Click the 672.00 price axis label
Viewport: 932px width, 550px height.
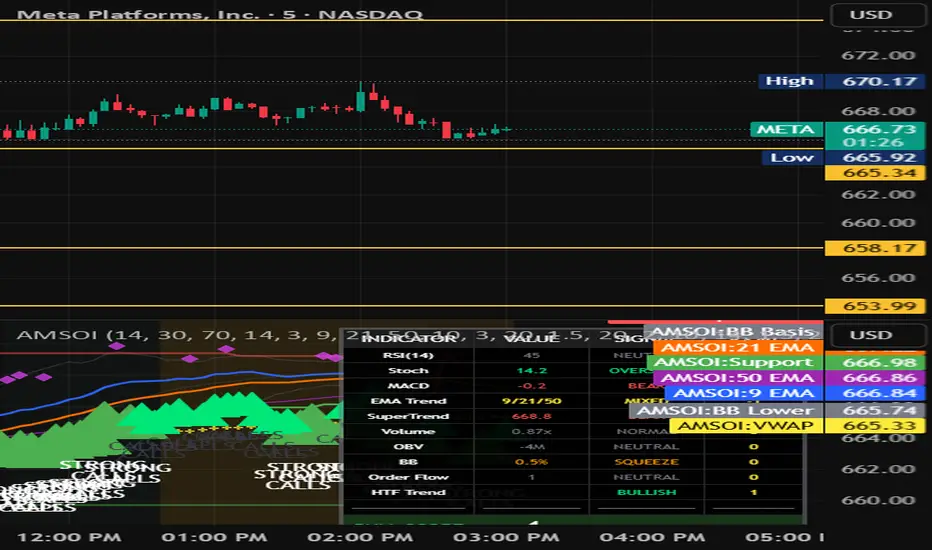[x=878, y=55]
